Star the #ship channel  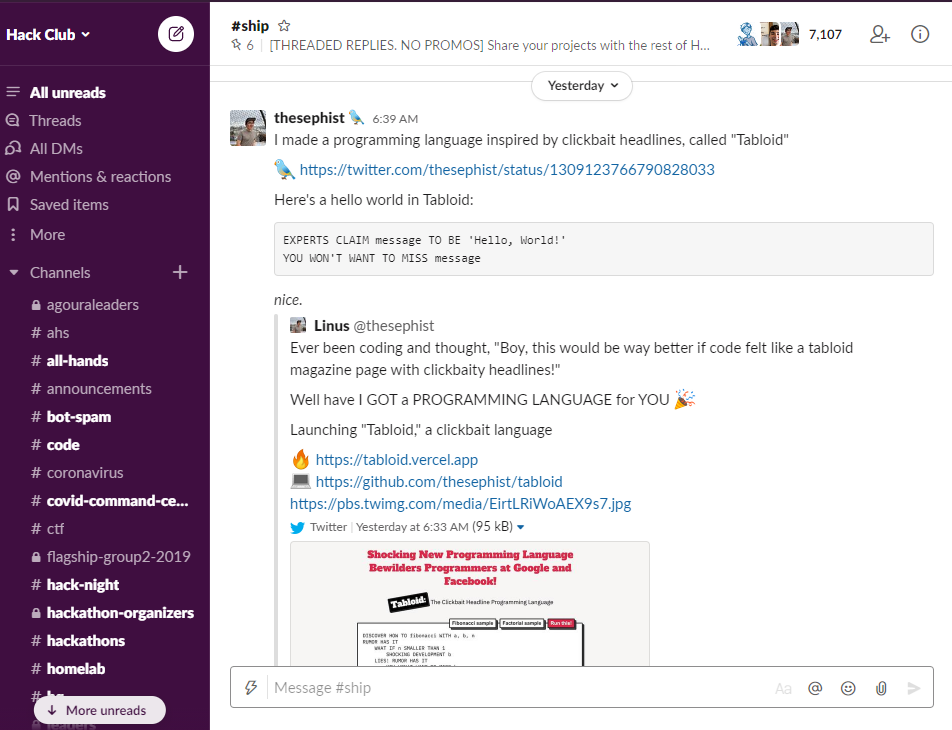coord(284,26)
